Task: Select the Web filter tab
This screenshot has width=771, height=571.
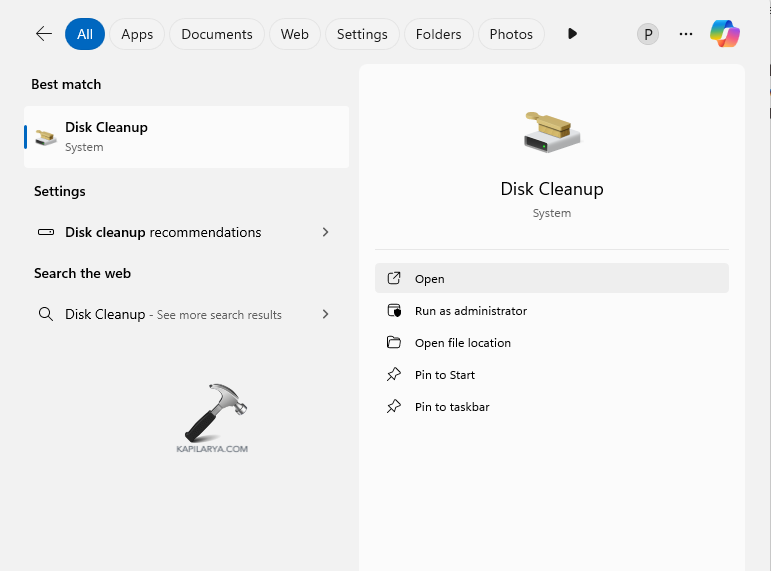Action: [294, 34]
